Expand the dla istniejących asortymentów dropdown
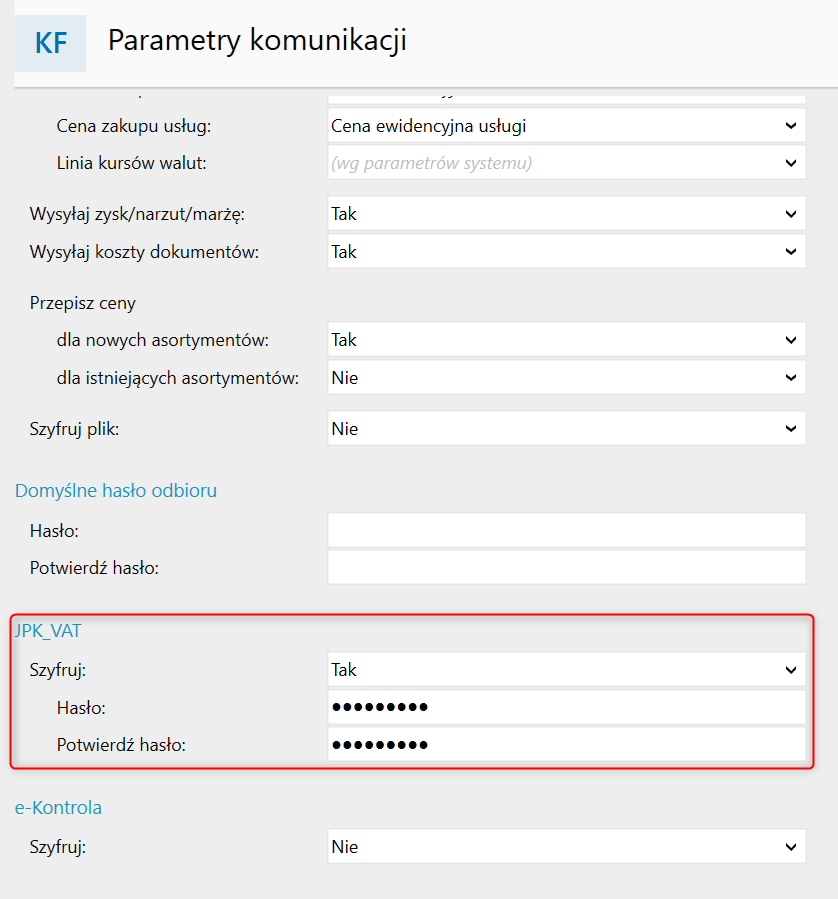Viewport: 838px width, 899px height. click(x=566, y=378)
